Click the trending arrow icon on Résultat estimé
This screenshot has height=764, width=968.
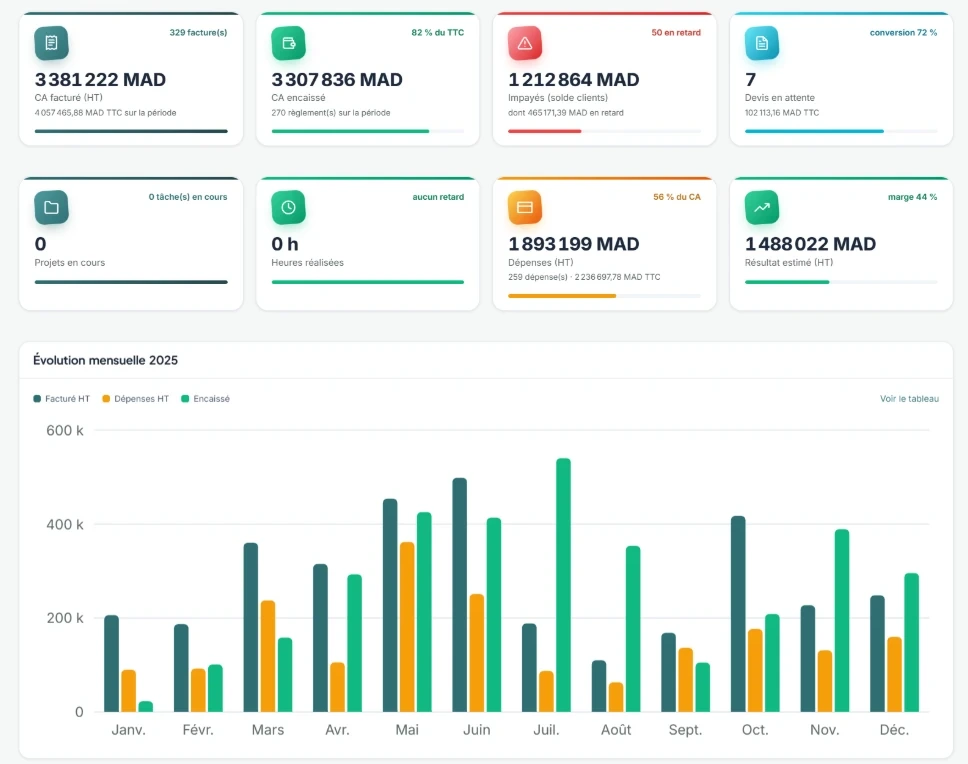762,207
